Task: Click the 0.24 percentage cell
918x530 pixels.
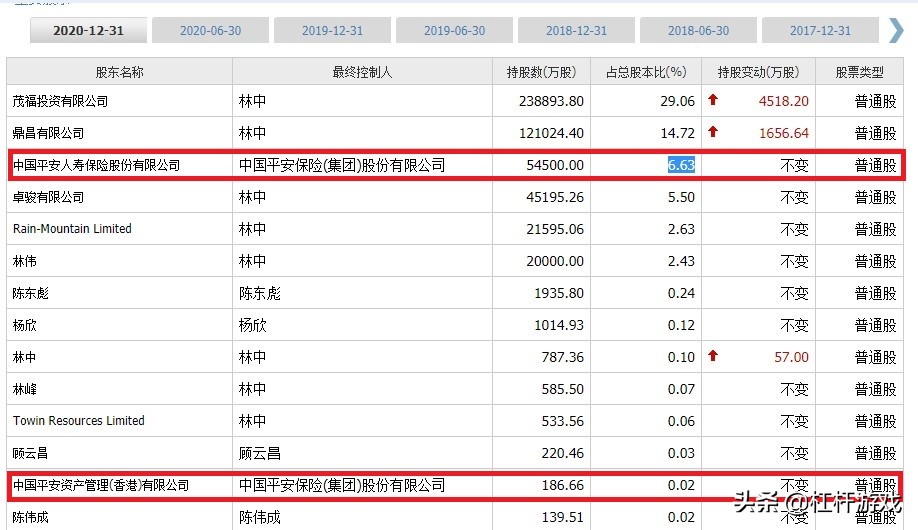Action: click(681, 293)
